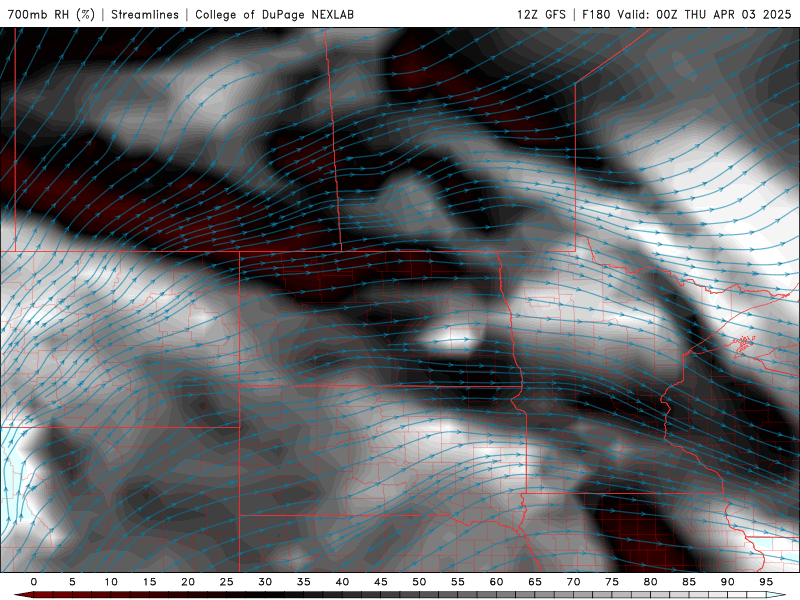Screen dimensions: 800x600
Task: Click the white high-humidity end of the colorbar
Action: [777, 595]
